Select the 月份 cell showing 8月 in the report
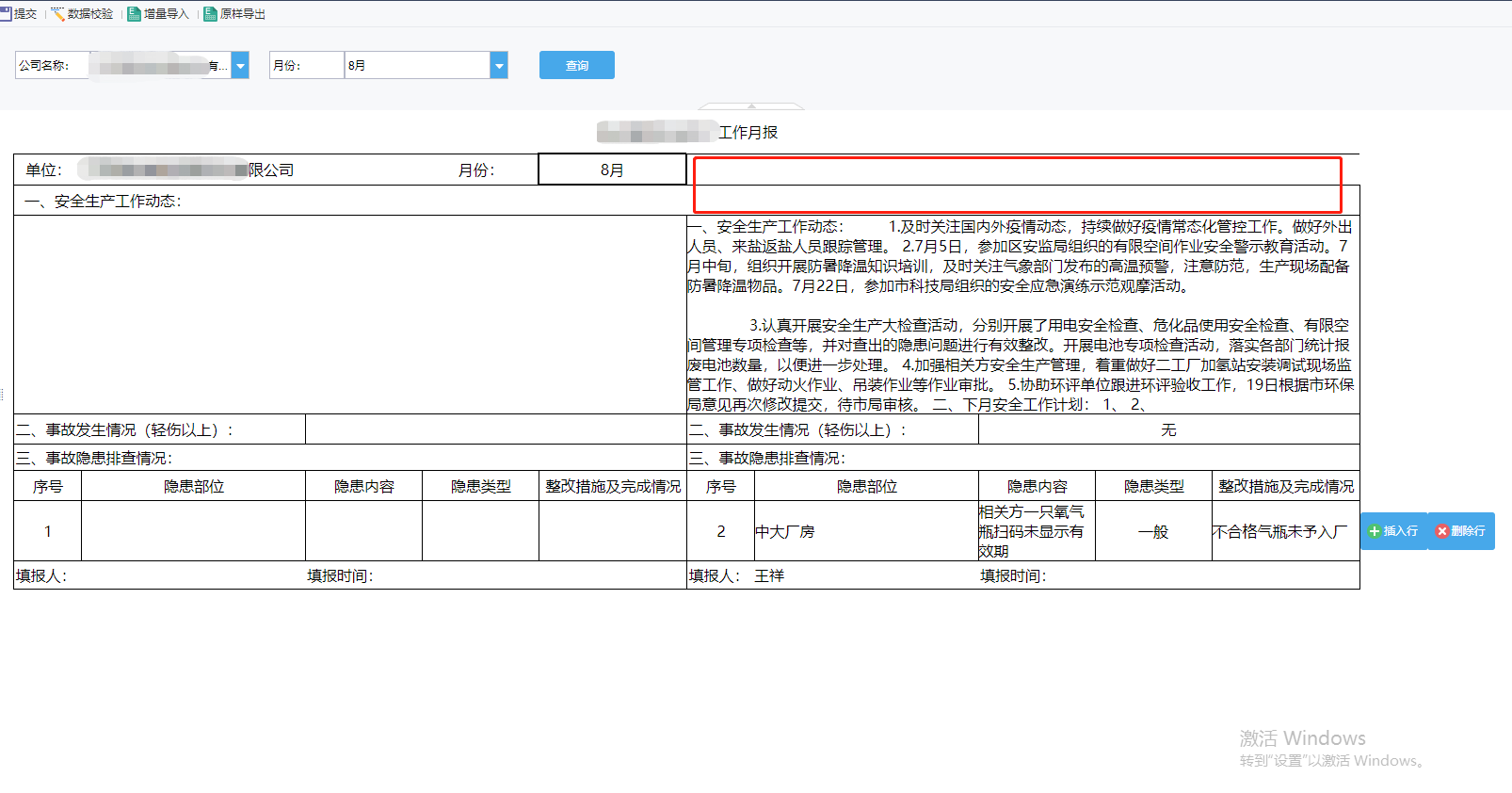1512x793 pixels. (x=612, y=170)
